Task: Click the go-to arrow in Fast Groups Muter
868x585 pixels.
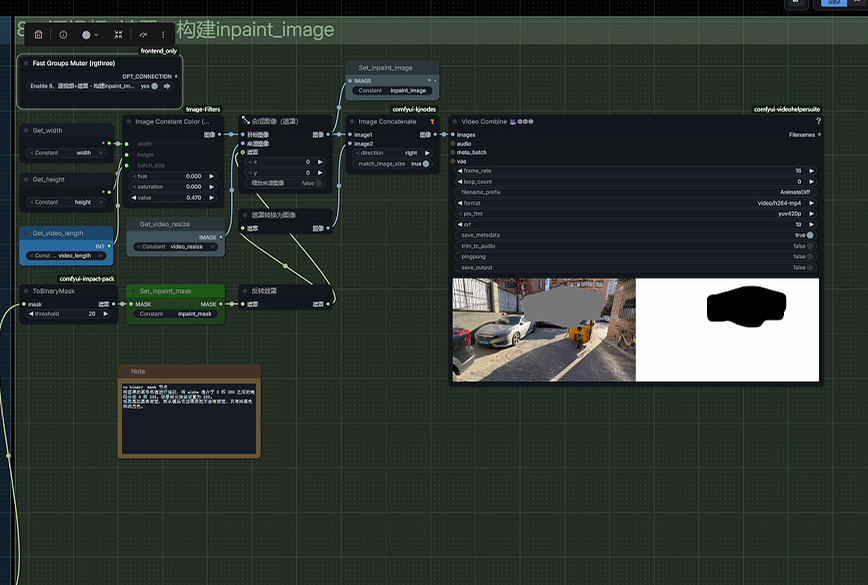Action: click(167, 86)
